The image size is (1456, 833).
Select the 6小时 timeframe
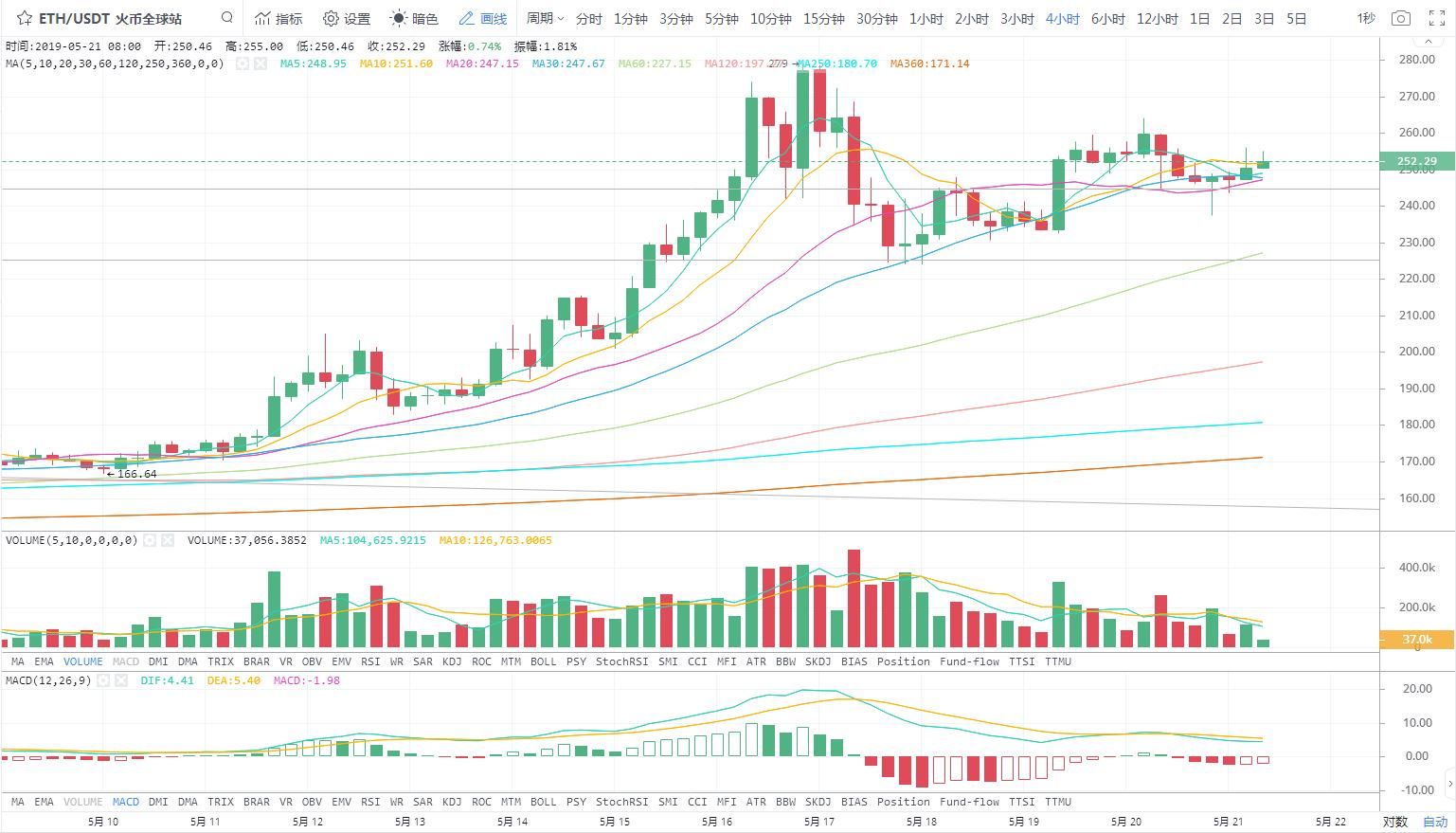tap(1107, 18)
